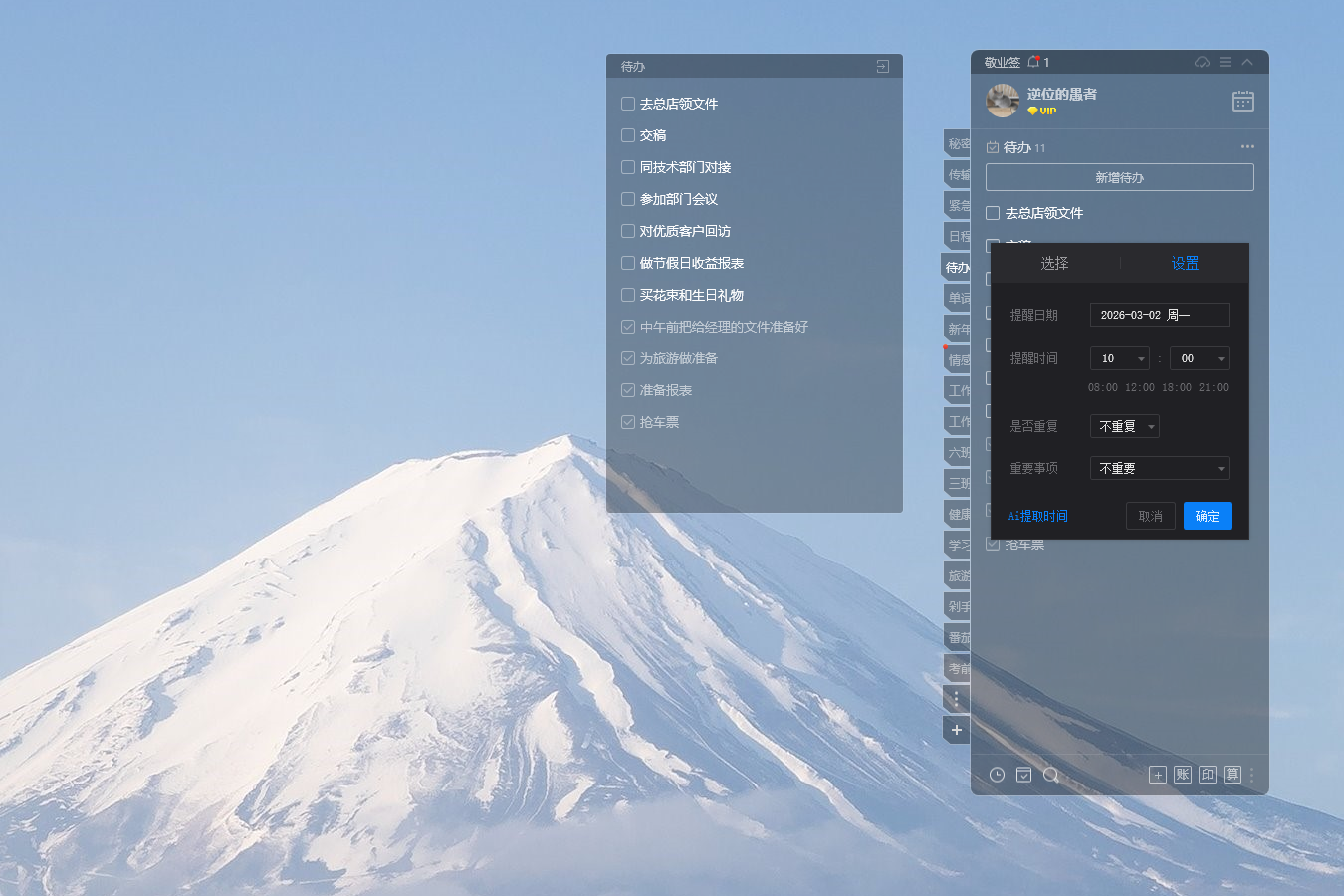This screenshot has width=1344, height=896.
Task: Check the 买花束和生日礼物 todo checkbox
Action: tap(628, 295)
